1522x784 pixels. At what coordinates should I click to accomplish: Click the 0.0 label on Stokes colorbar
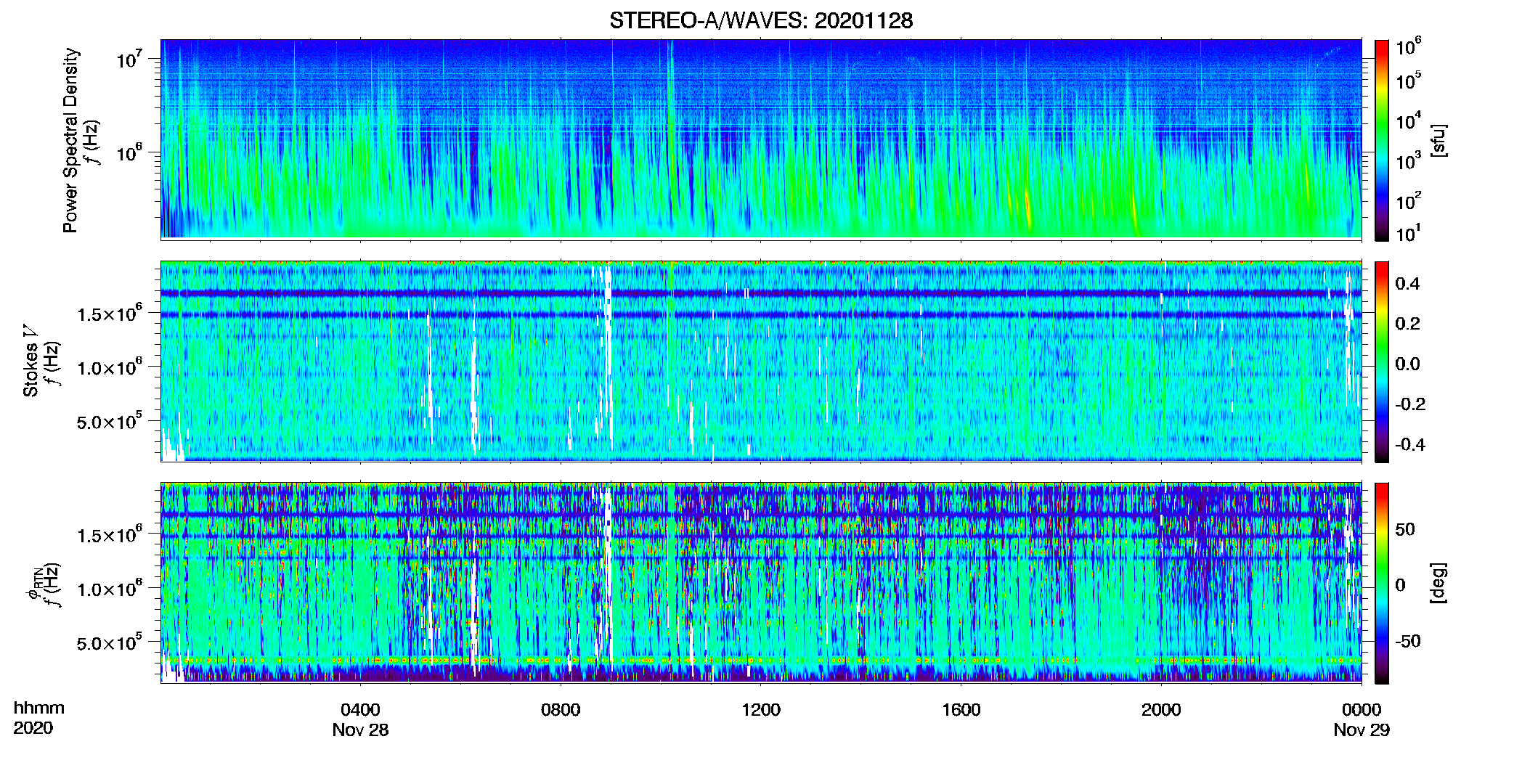[x=1407, y=364]
